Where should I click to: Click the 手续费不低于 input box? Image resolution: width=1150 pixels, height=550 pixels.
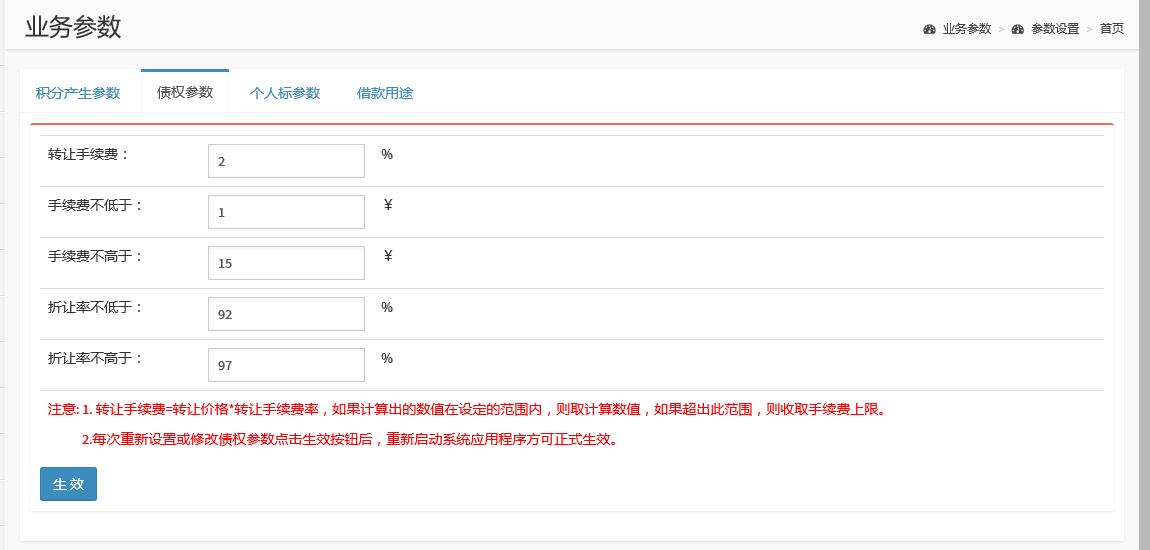pyautogui.click(x=286, y=212)
